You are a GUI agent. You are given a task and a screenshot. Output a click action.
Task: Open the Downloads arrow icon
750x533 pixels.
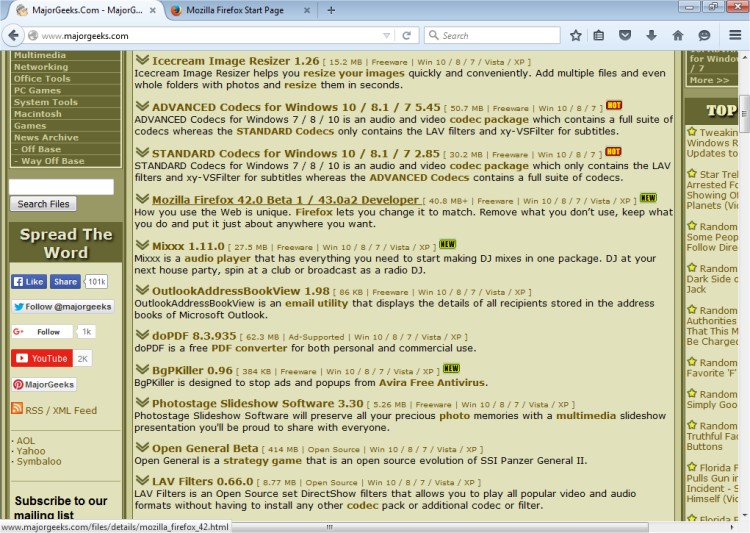tap(651, 35)
